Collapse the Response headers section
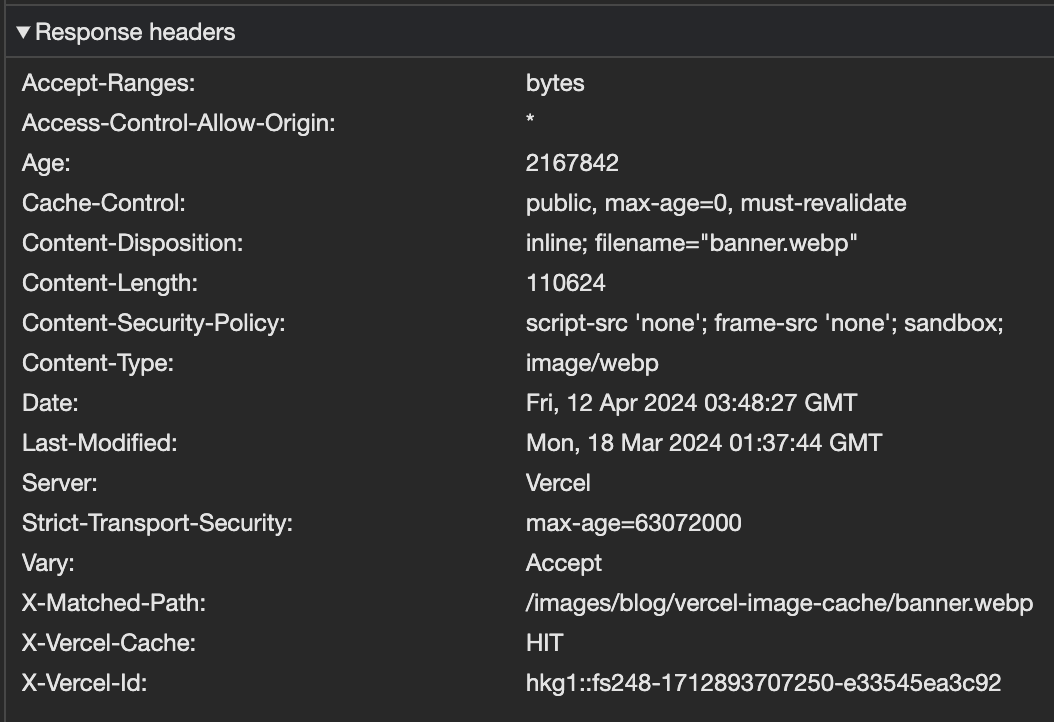This screenshot has height=722, width=1054. [23, 32]
